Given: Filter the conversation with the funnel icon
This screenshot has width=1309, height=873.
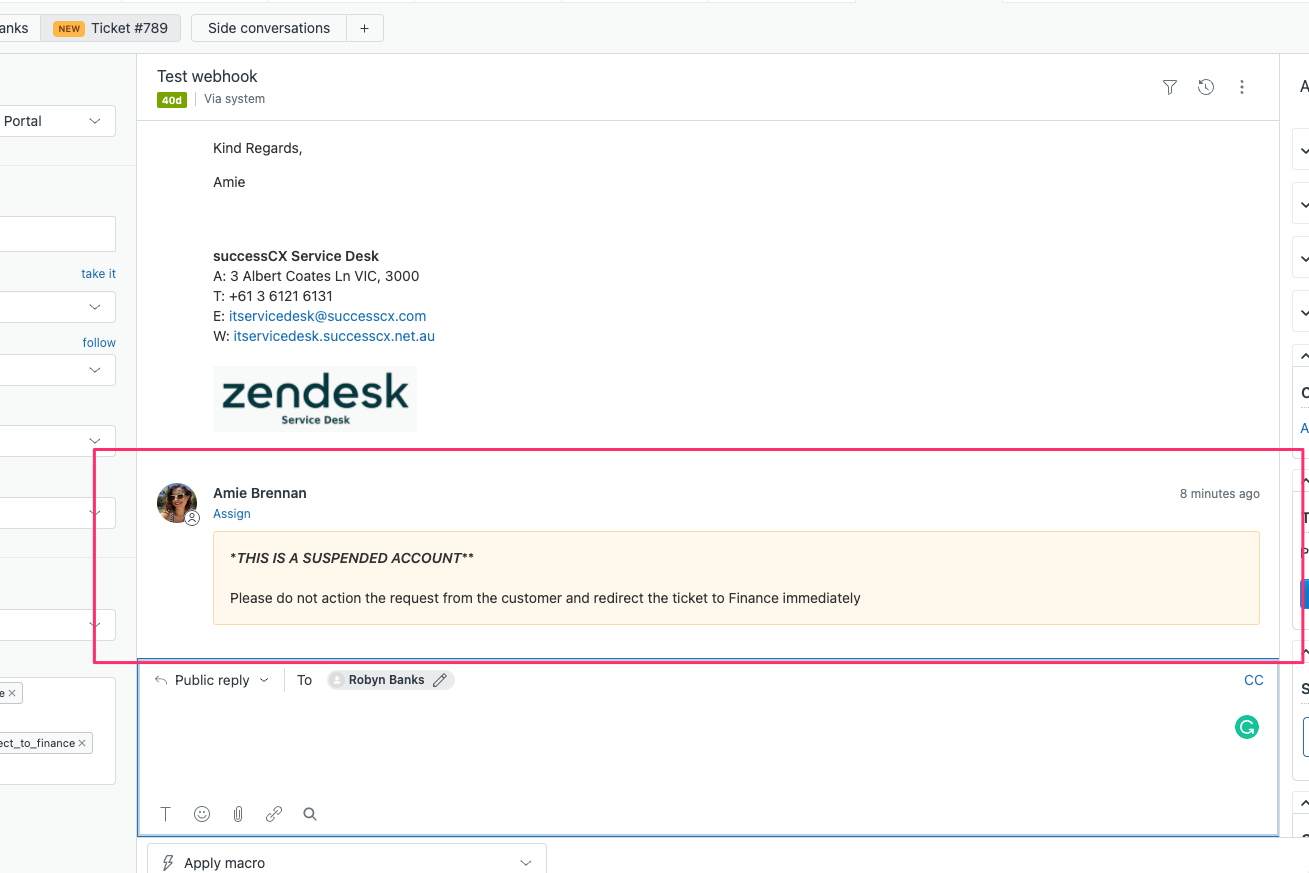Looking at the screenshot, I should pyautogui.click(x=1169, y=87).
